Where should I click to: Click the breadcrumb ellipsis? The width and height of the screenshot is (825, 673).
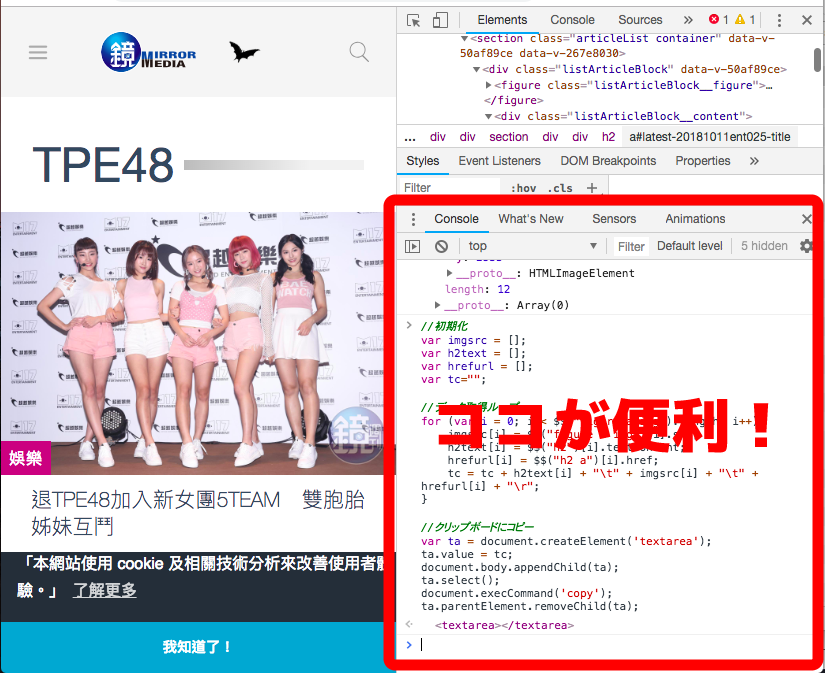coord(410,138)
